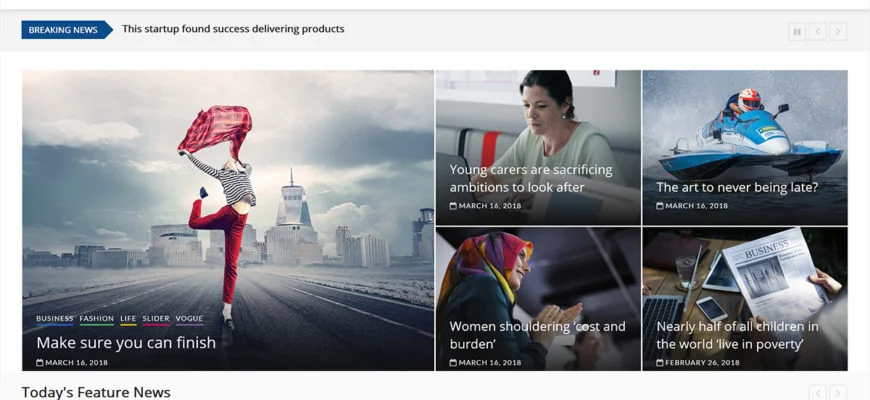The width and height of the screenshot is (870, 400).
Task: Click calendar icon beside February 26, 2018
Action: [x=659, y=363]
